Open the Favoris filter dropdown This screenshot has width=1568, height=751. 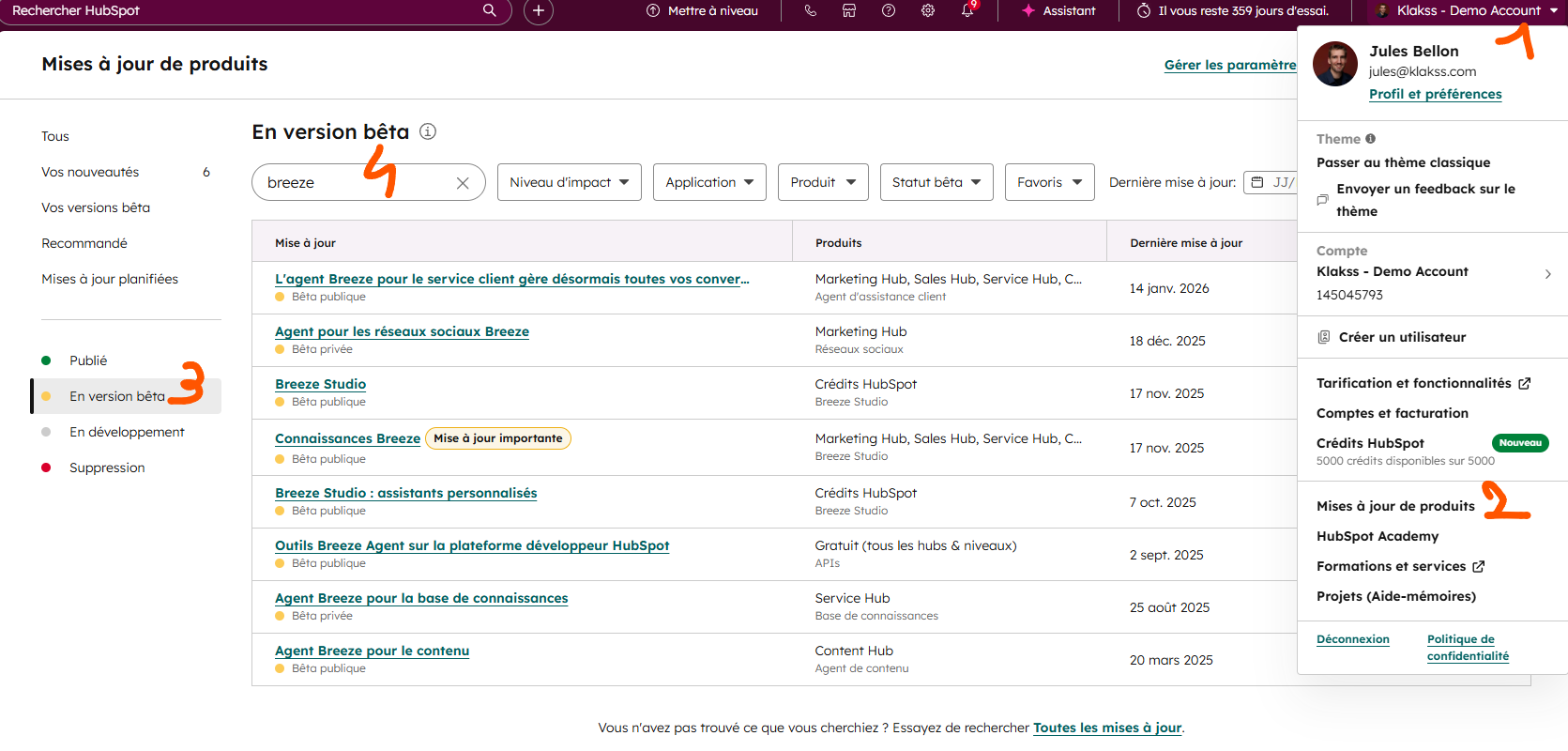pyautogui.click(x=1050, y=182)
